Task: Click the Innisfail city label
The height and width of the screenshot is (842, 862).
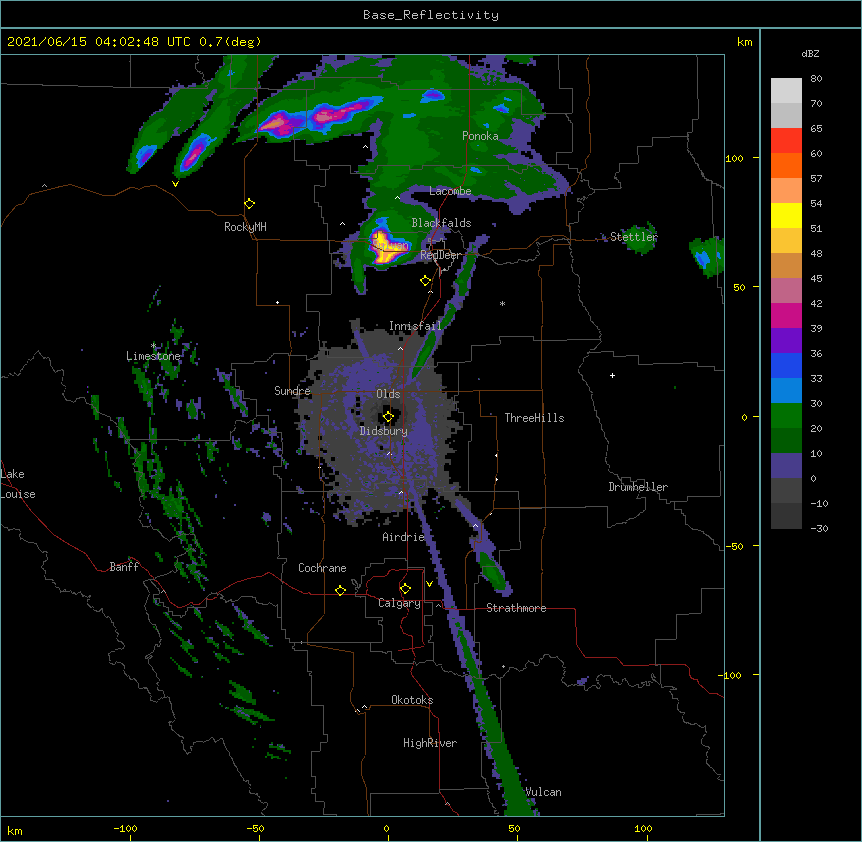Action: (x=415, y=326)
